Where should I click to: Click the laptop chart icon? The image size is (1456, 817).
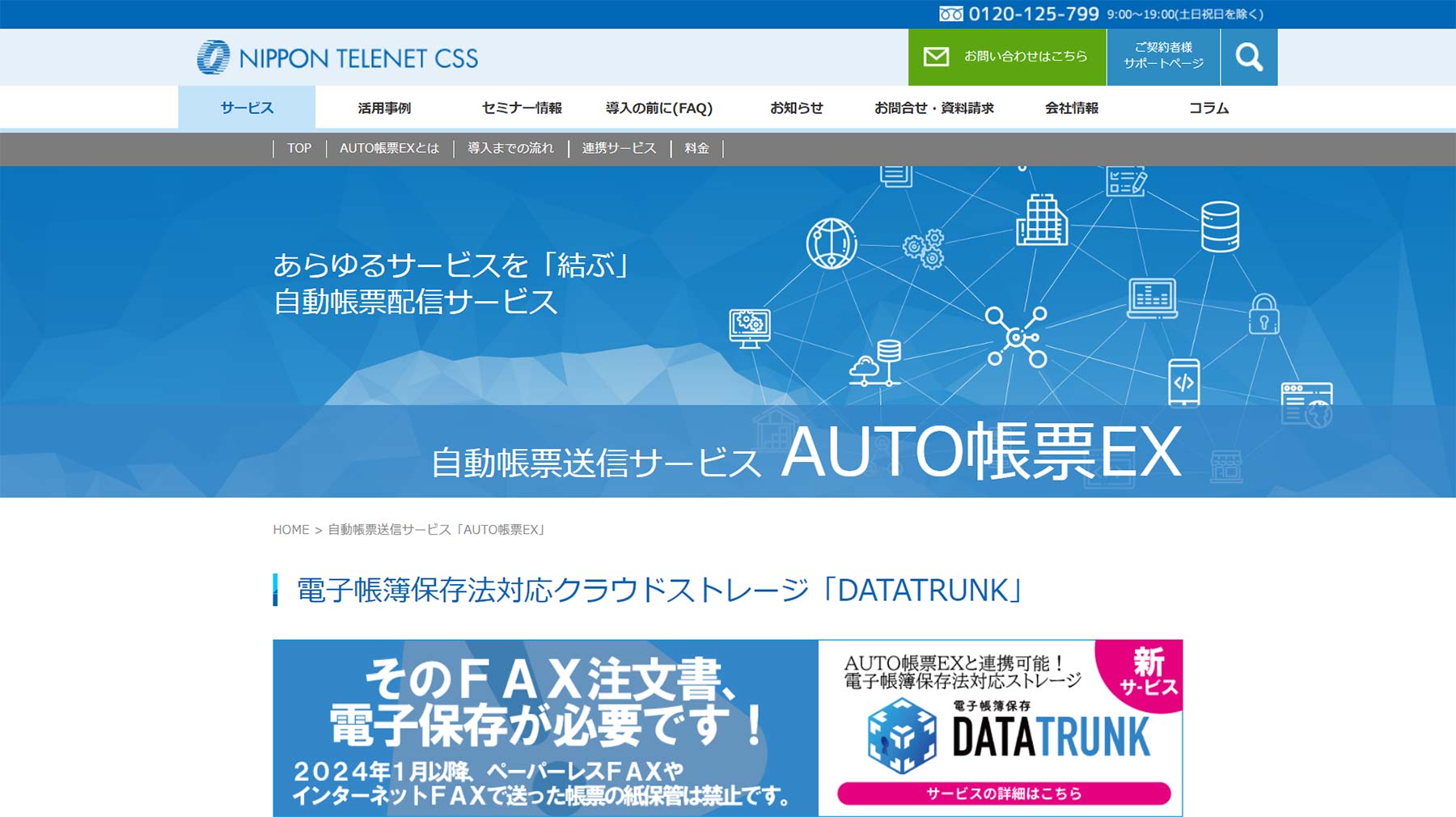pyautogui.click(x=1152, y=298)
